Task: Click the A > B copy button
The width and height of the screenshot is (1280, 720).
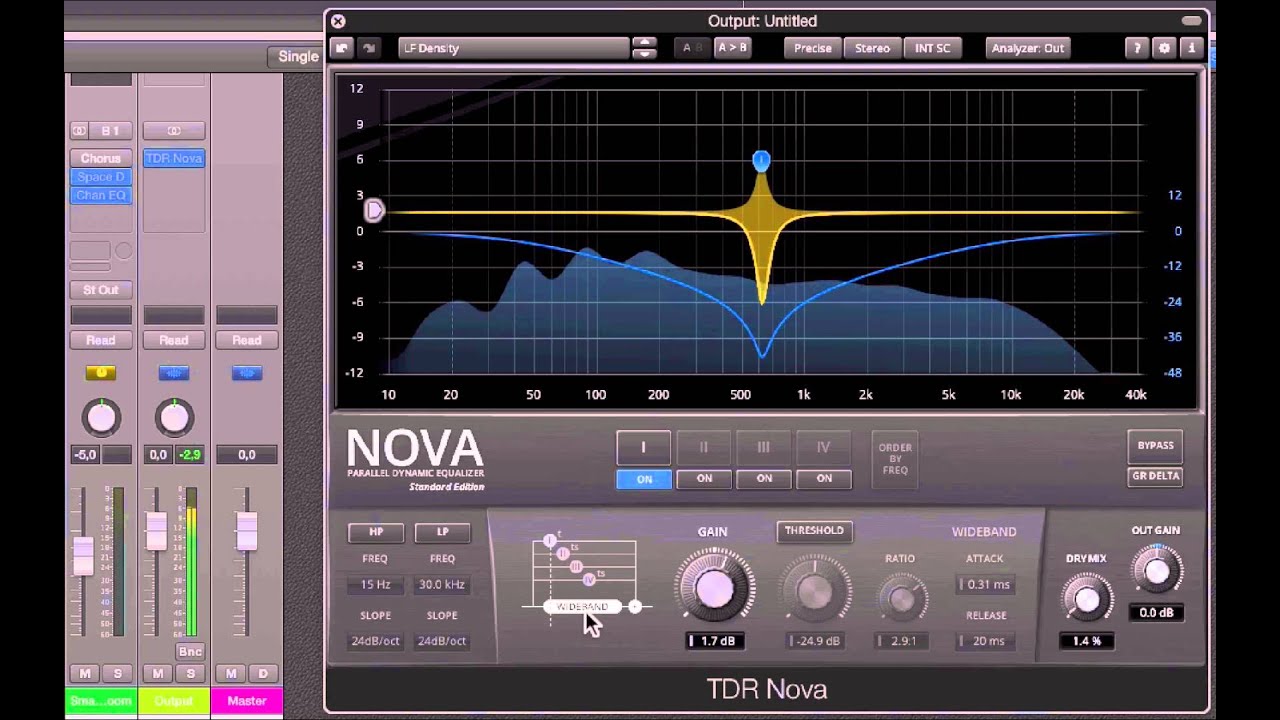Action: [731, 48]
